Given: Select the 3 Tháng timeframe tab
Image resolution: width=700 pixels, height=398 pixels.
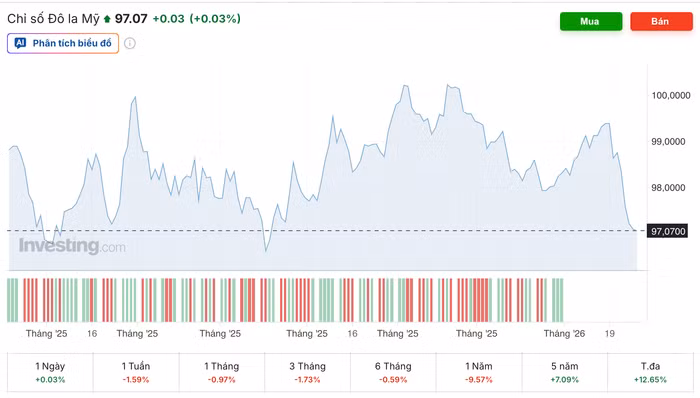Looking at the screenshot, I should click(x=307, y=372).
